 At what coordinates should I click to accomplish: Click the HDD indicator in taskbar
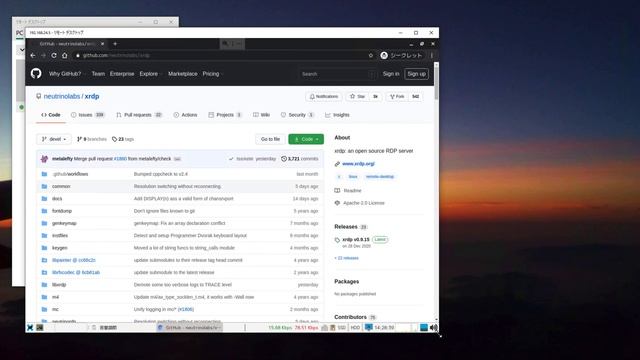[x=355, y=327]
